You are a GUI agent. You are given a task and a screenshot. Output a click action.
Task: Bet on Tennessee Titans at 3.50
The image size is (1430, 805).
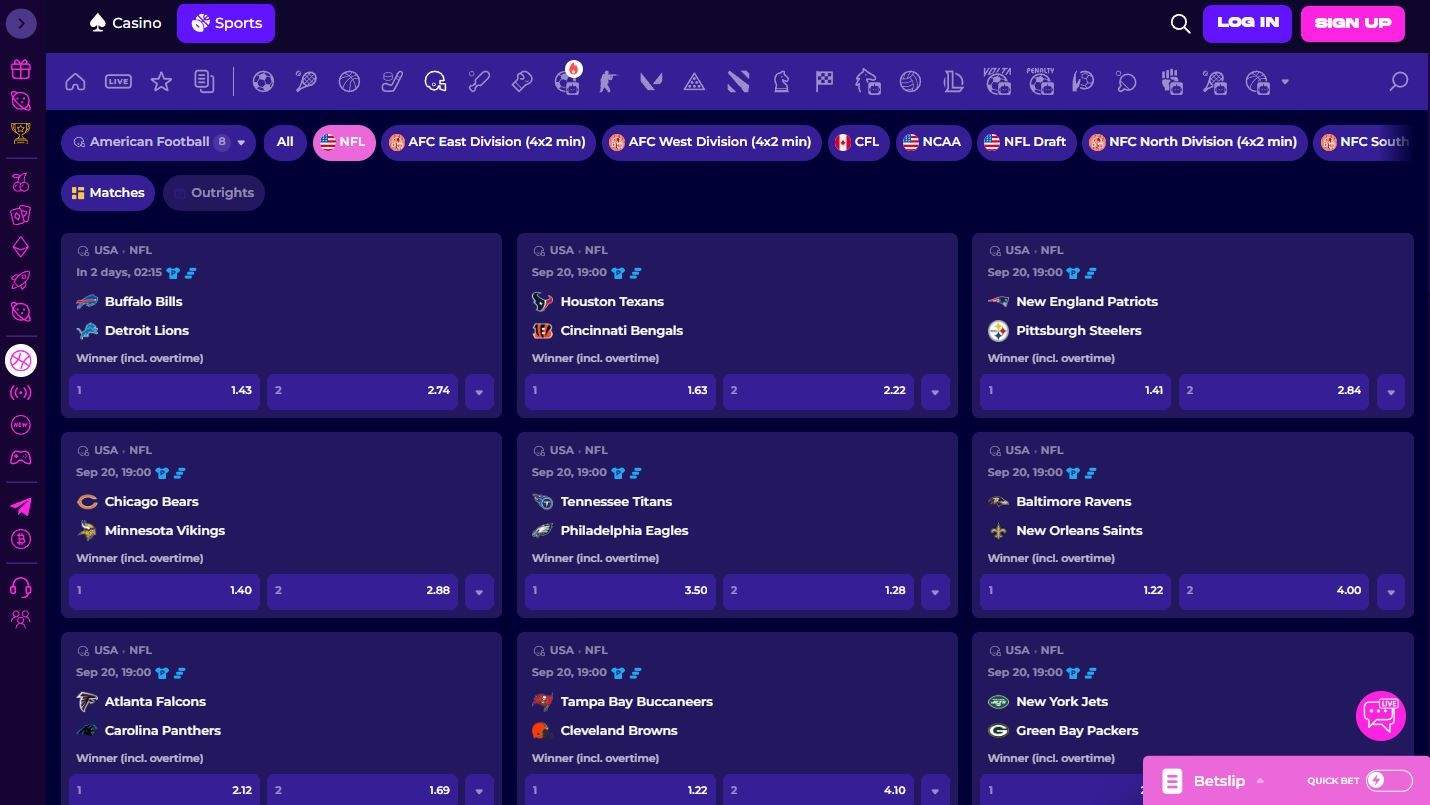point(620,592)
